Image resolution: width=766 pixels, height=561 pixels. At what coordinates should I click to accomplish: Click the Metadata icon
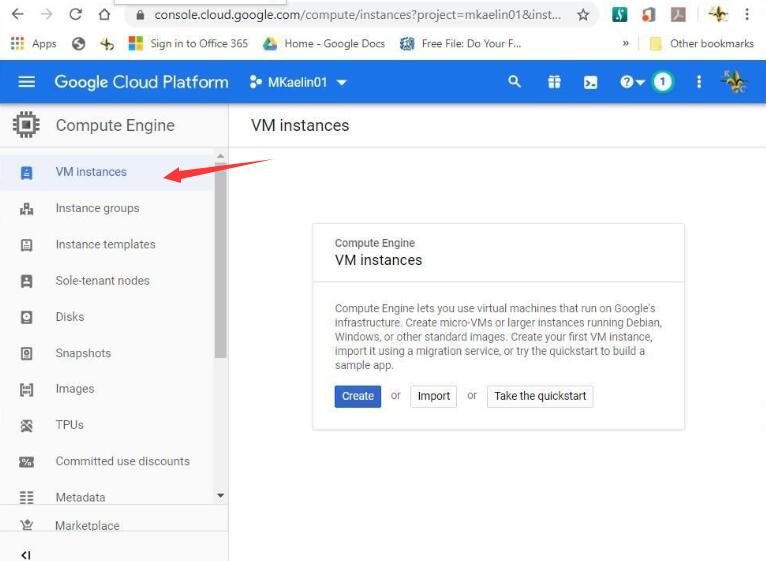click(26, 497)
